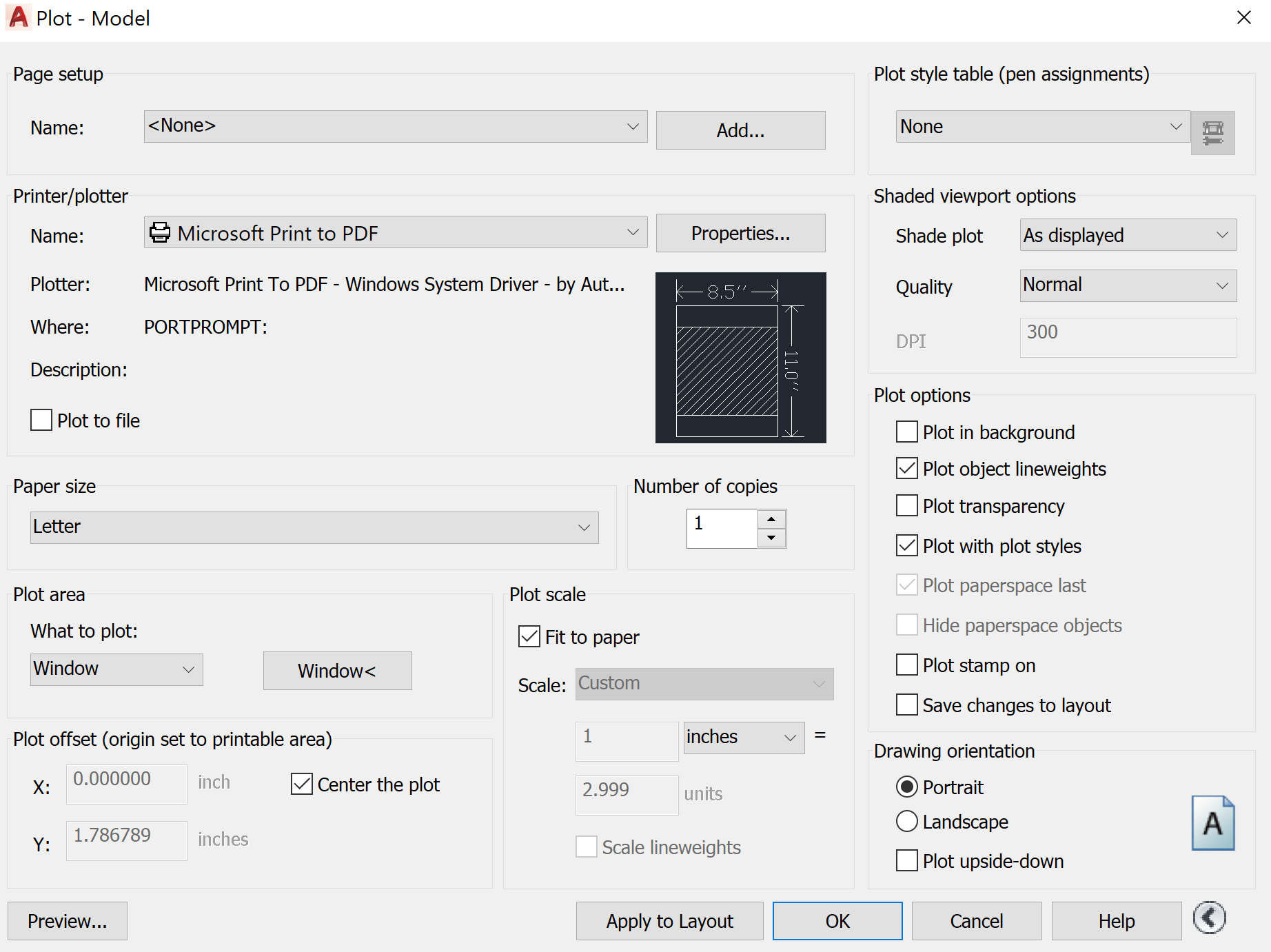Apply settings to Layout
This screenshot has height=952, width=1271.
coord(668,920)
